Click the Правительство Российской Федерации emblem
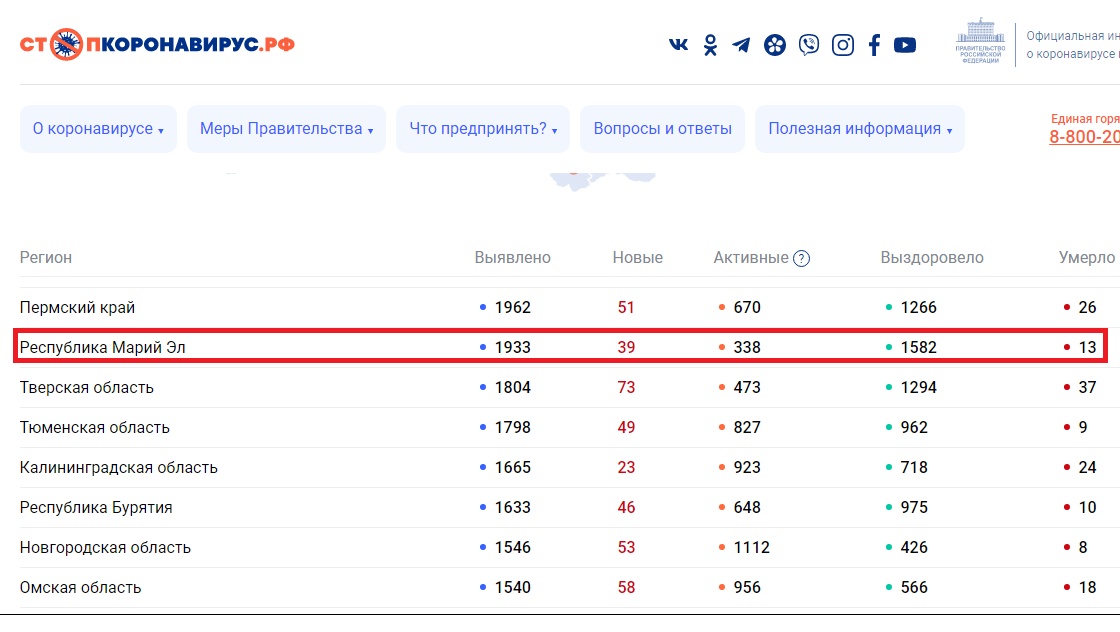The height and width of the screenshot is (632, 1120). pos(980,43)
